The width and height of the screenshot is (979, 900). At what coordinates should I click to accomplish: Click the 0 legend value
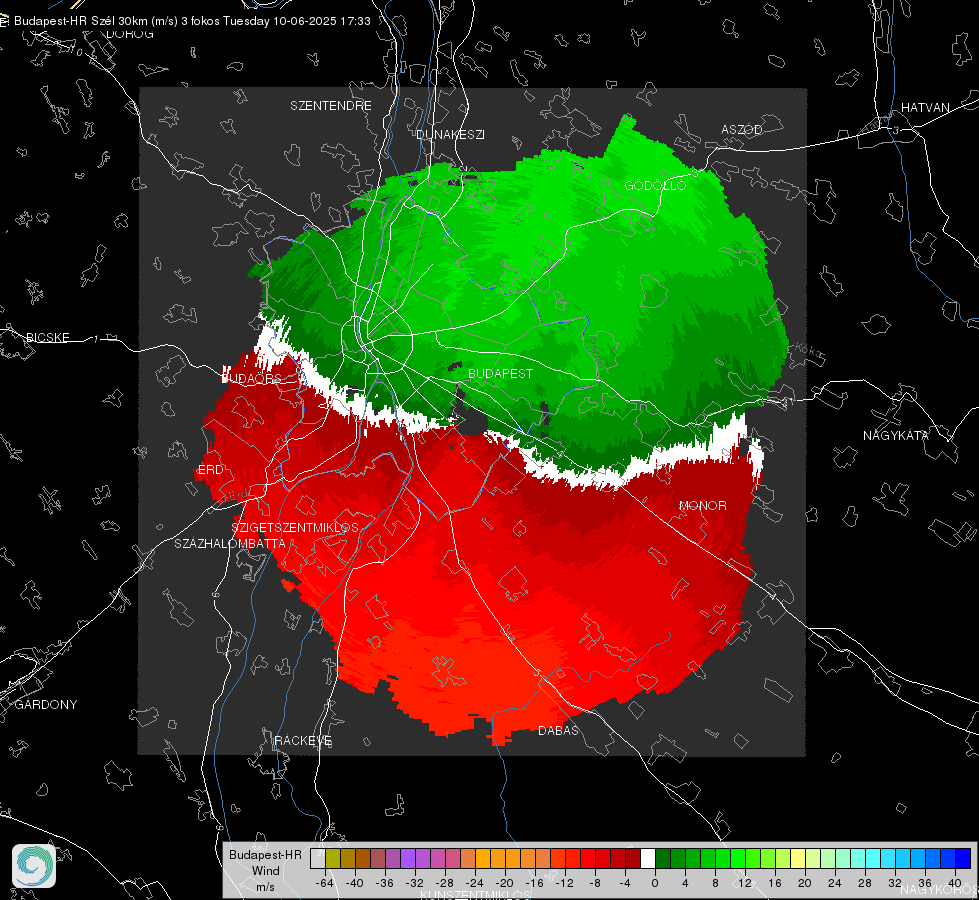point(655,883)
